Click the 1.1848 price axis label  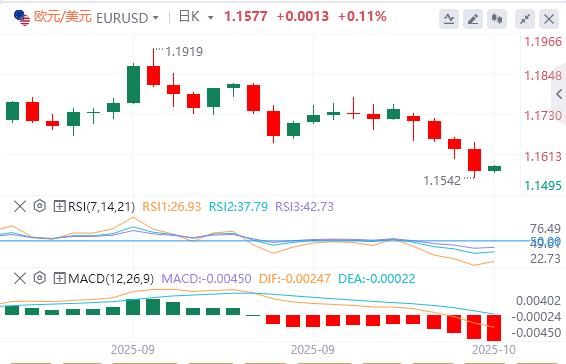point(543,76)
